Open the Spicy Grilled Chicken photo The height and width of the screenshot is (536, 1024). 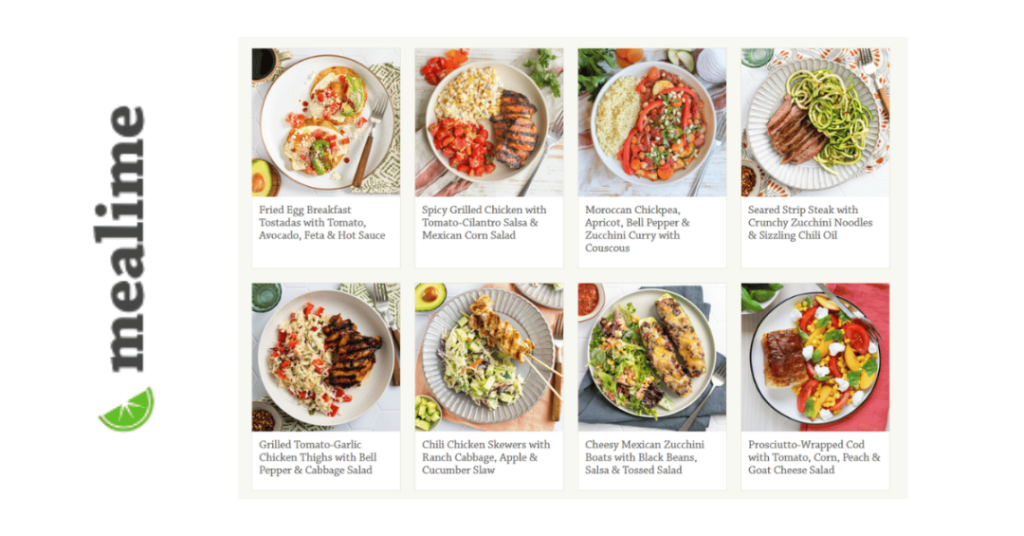[489, 122]
